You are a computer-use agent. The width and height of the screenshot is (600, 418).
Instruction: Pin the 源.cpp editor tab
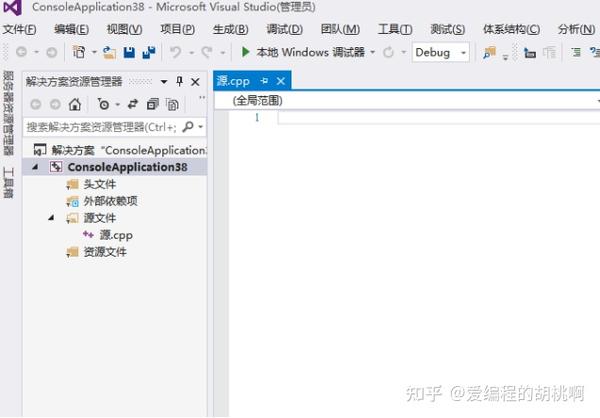click(264, 81)
